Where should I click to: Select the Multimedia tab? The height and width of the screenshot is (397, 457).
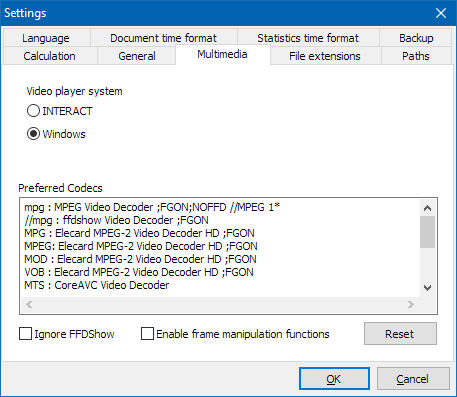pos(222,54)
